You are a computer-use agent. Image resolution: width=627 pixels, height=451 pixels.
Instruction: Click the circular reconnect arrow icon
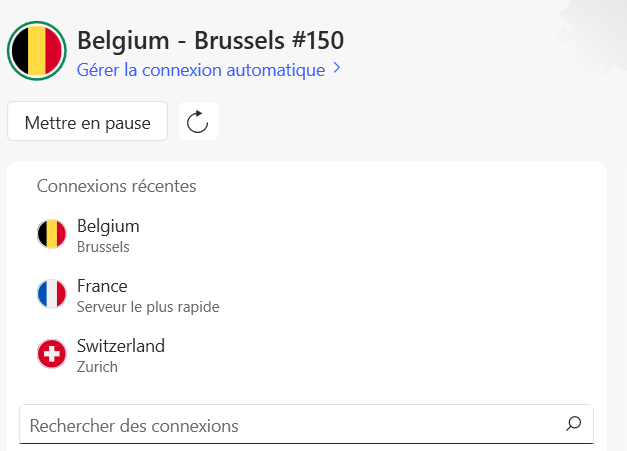click(198, 122)
